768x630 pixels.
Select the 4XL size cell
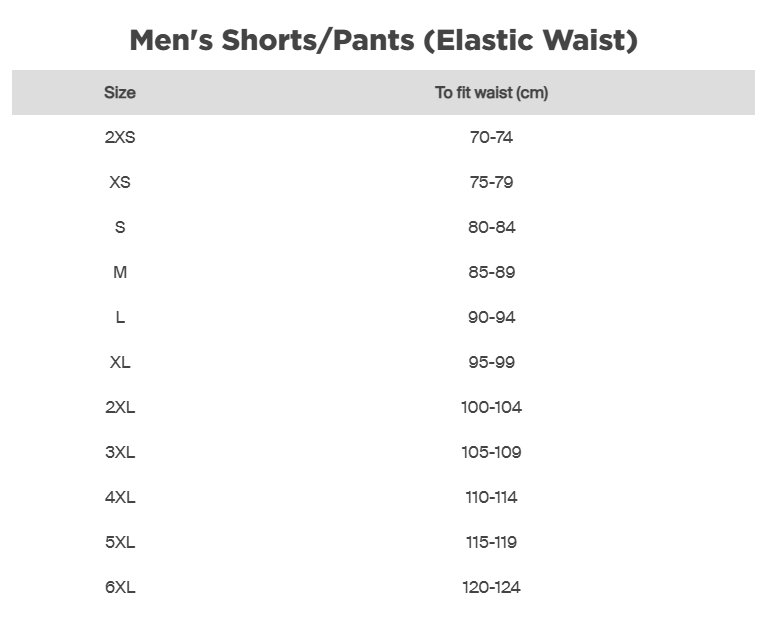pos(120,497)
